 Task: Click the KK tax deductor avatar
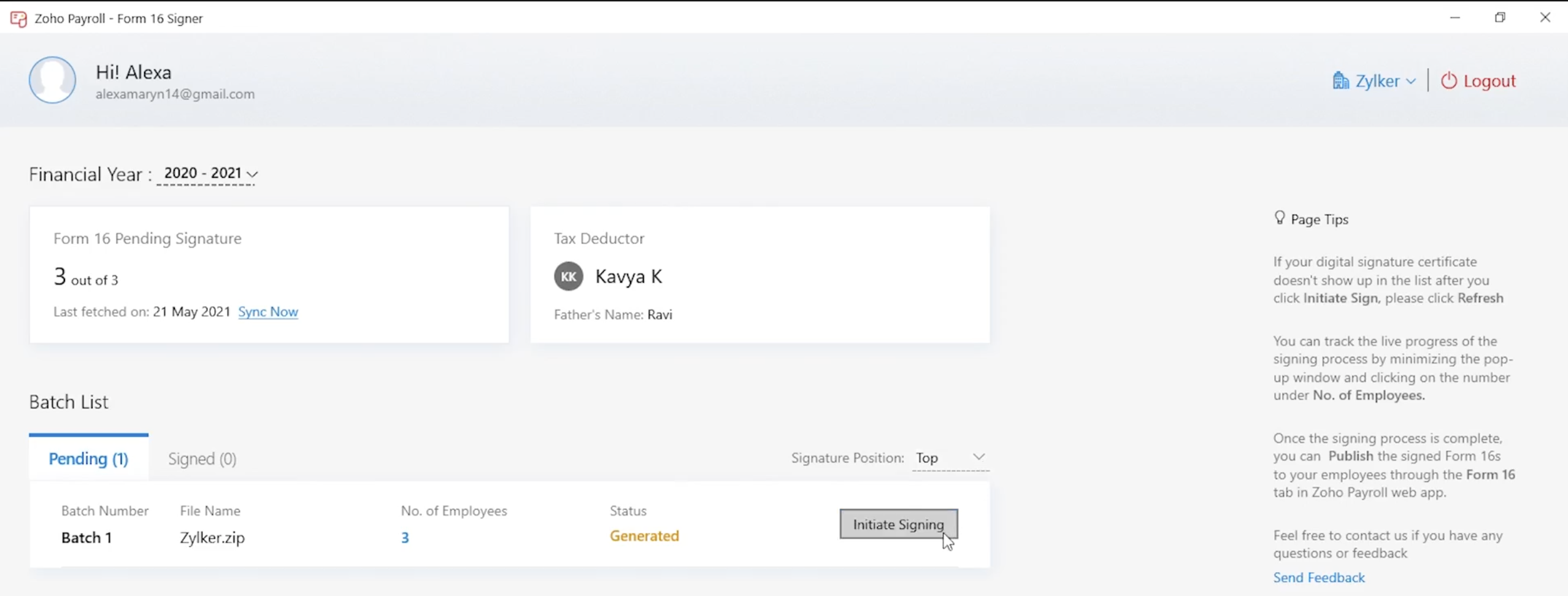click(568, 277)
